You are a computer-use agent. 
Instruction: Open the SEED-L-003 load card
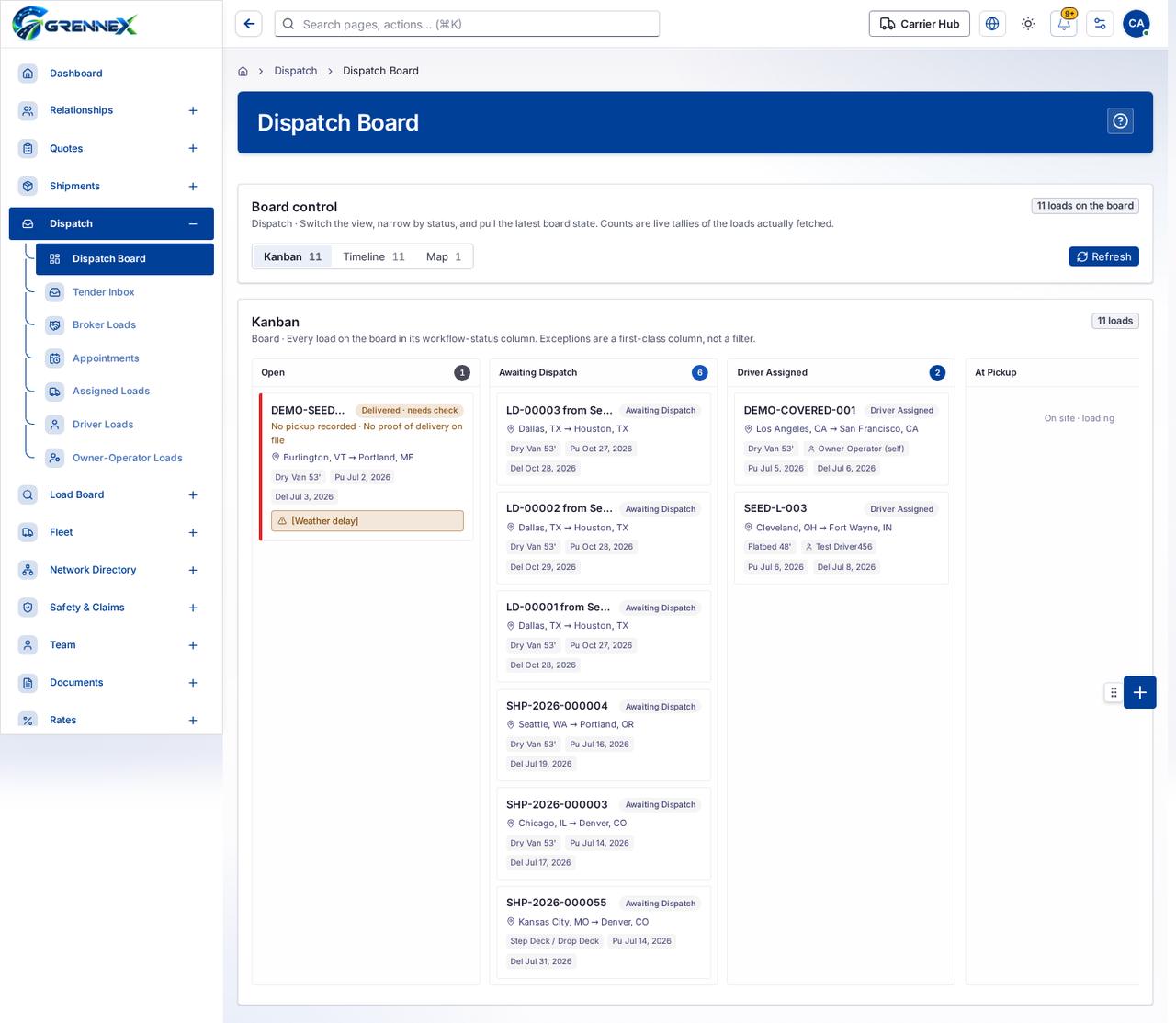(840, 538)
